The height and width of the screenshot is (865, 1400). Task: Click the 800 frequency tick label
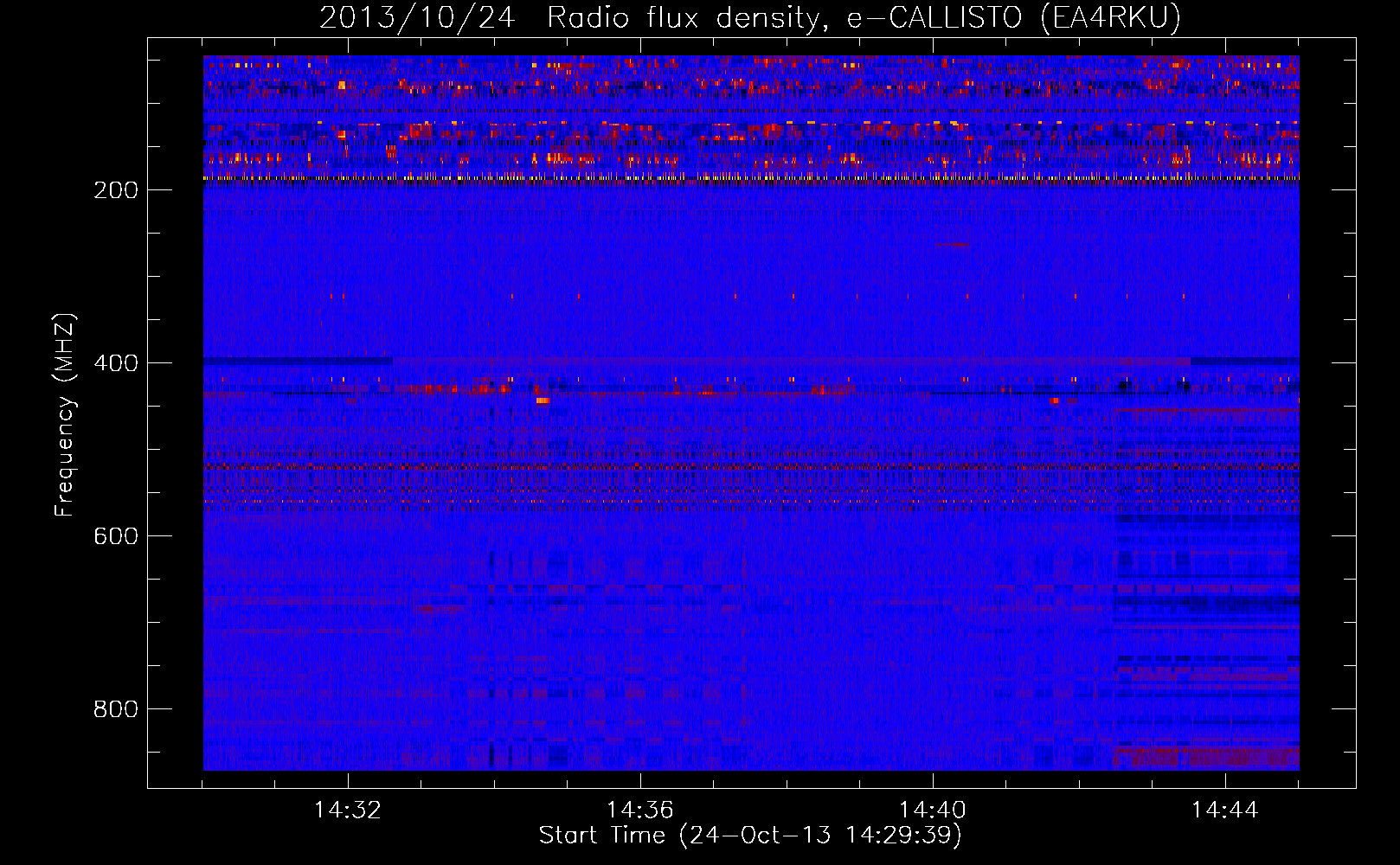click(x=116, y=709)
